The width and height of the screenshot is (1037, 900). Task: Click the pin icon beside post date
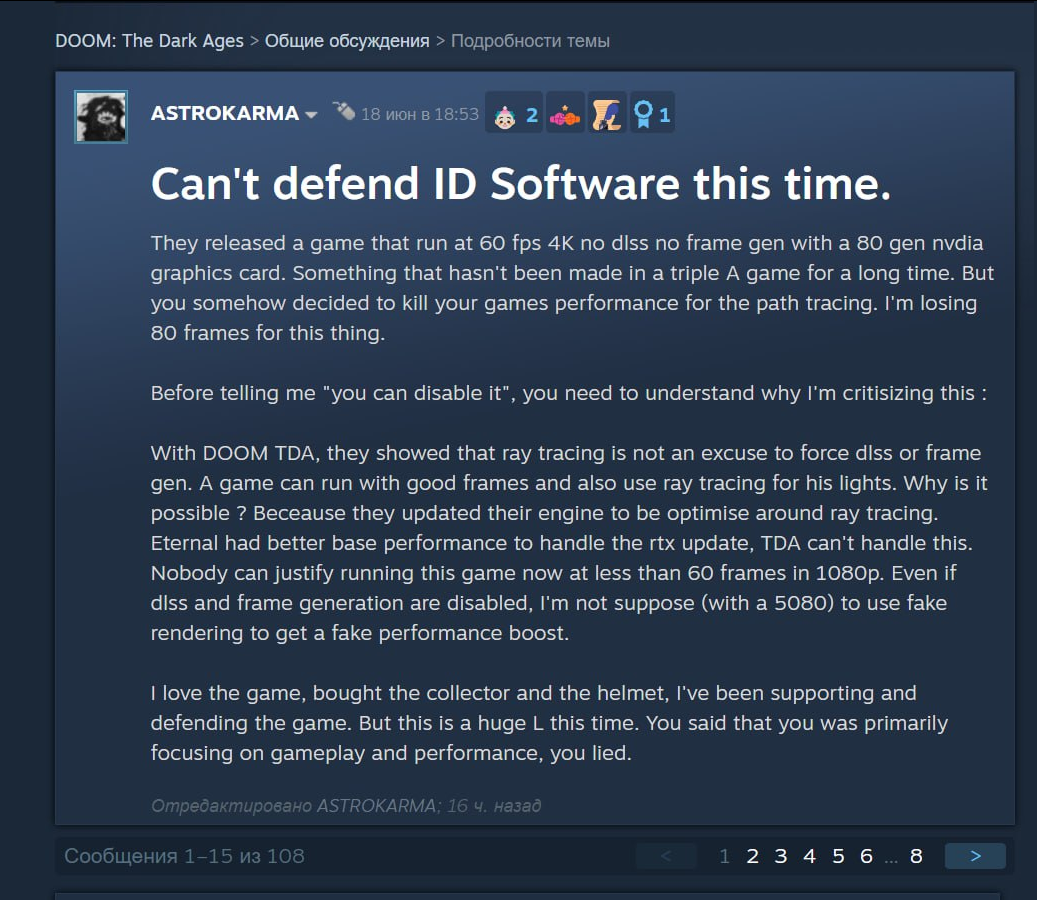344,111
